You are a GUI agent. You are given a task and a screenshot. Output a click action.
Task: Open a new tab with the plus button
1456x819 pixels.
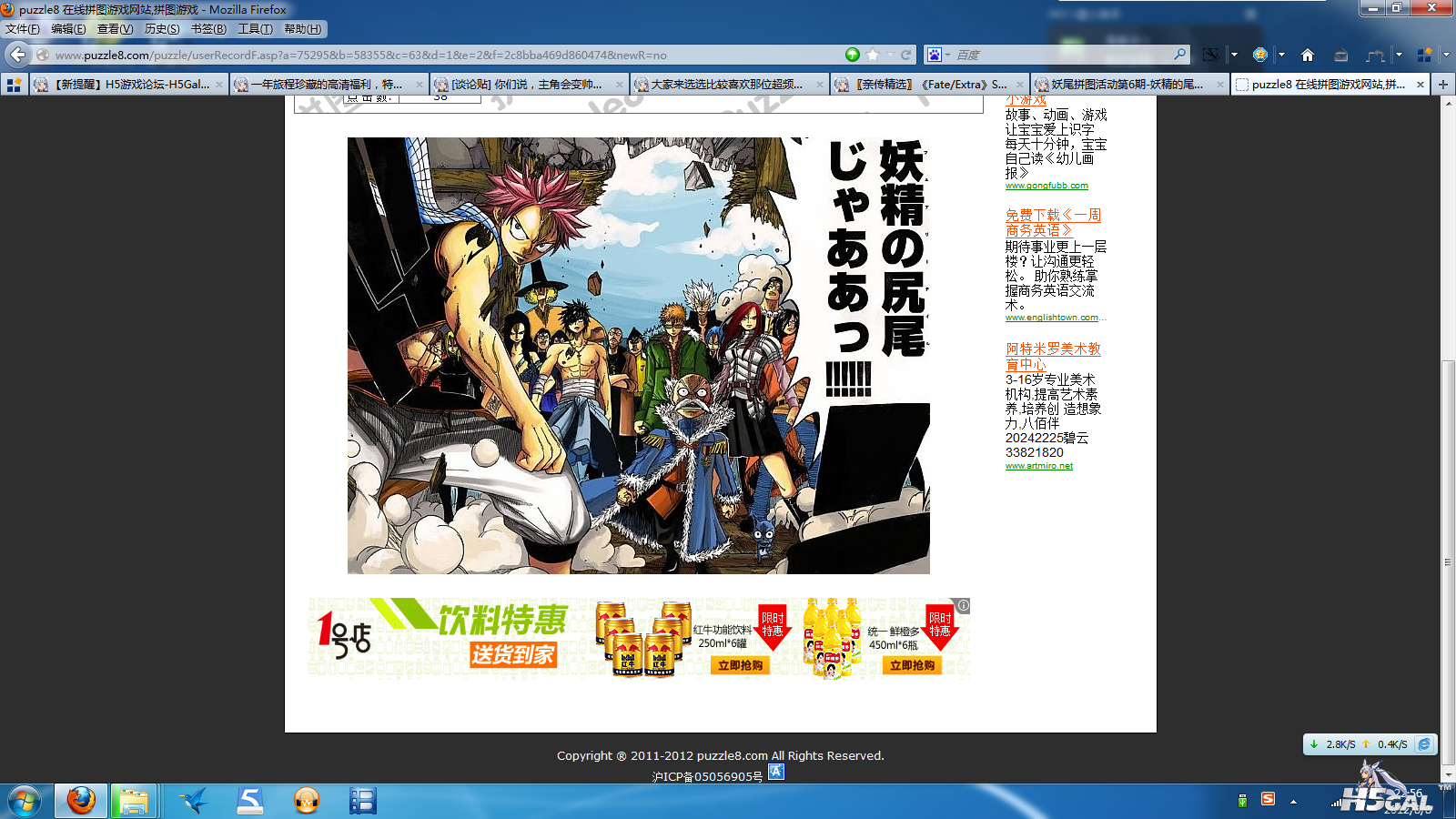[1442, 85]
